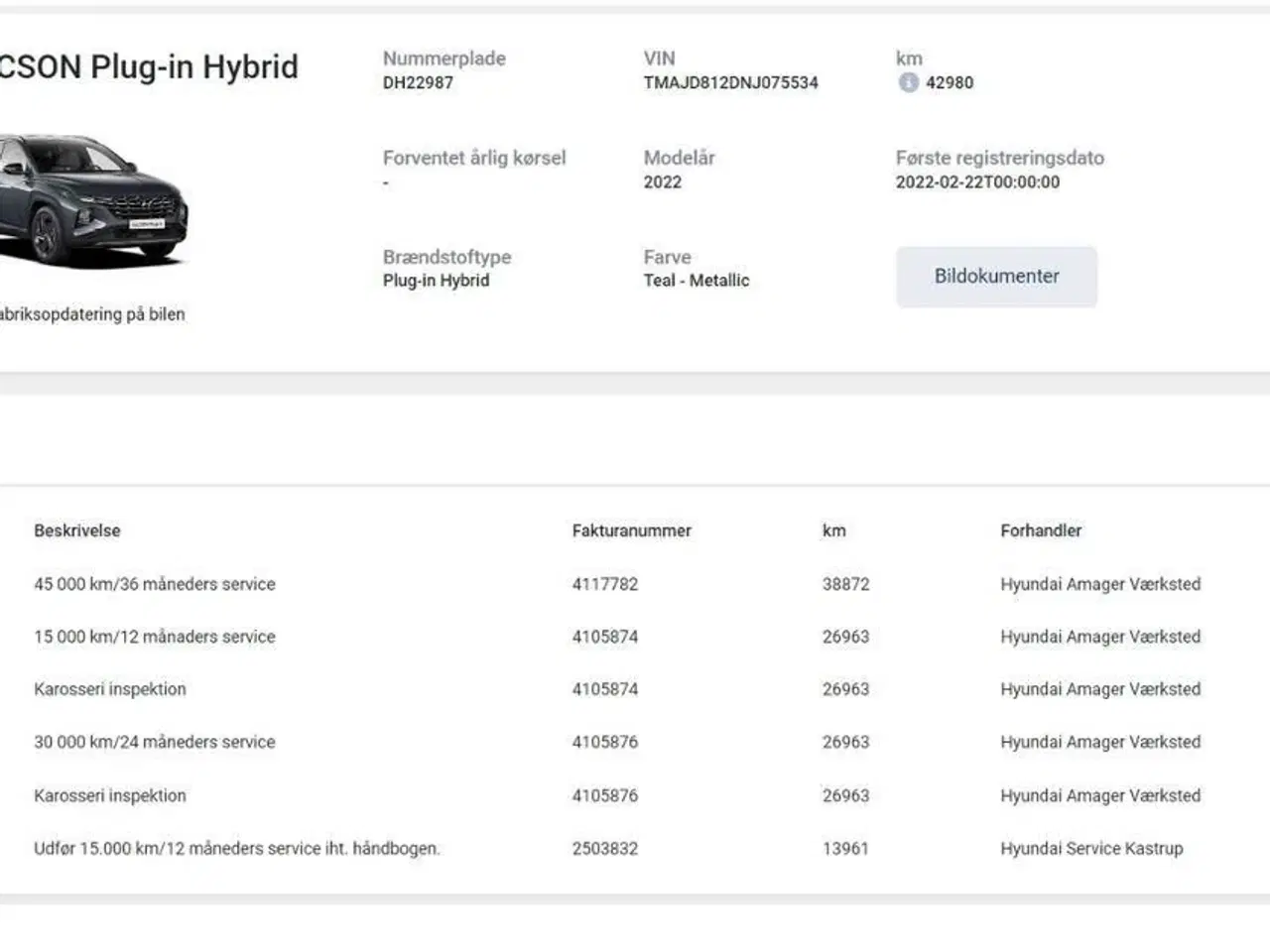Click the Nummerplade label
The image size is (1270, 952).
[x=444, y=59]
